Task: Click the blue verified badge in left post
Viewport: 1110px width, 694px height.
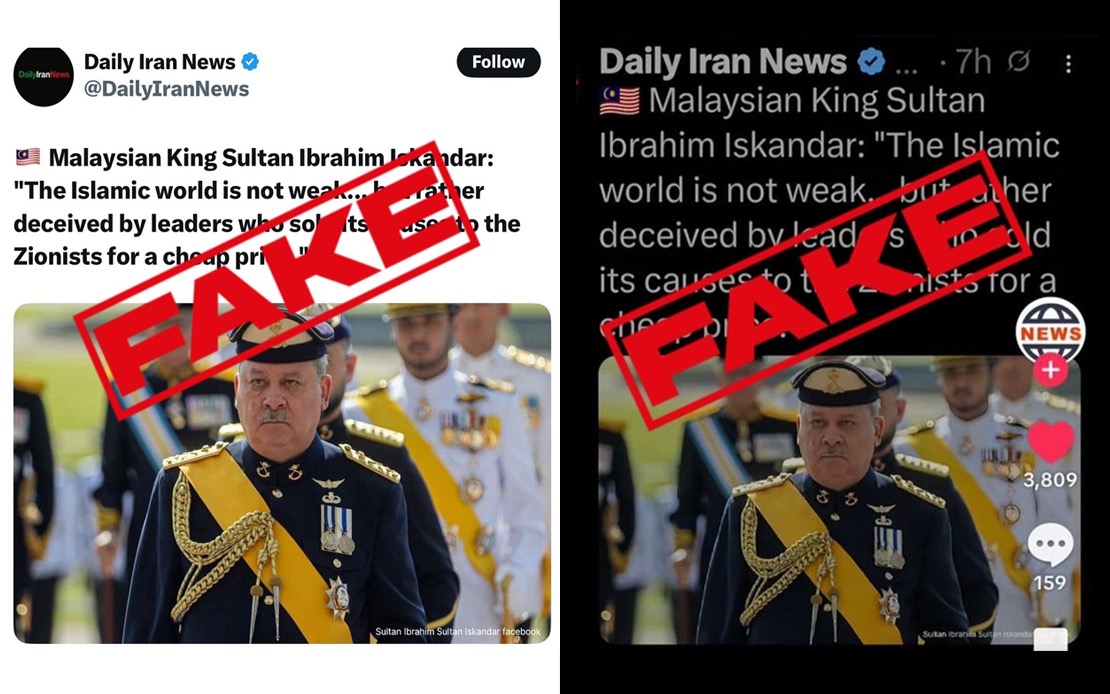Action: (250, 62)
